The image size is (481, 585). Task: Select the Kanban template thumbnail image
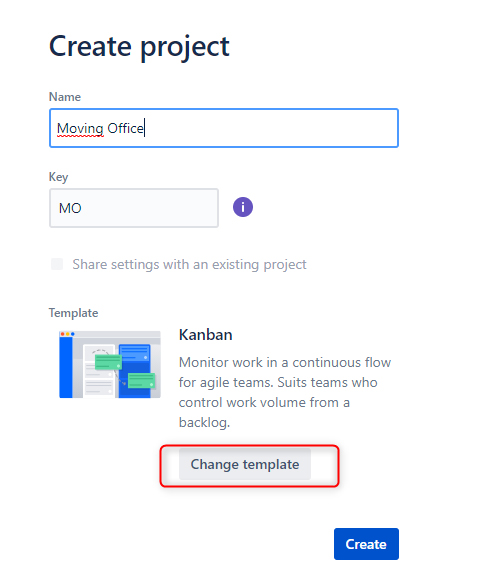click(x=110, y=365)
